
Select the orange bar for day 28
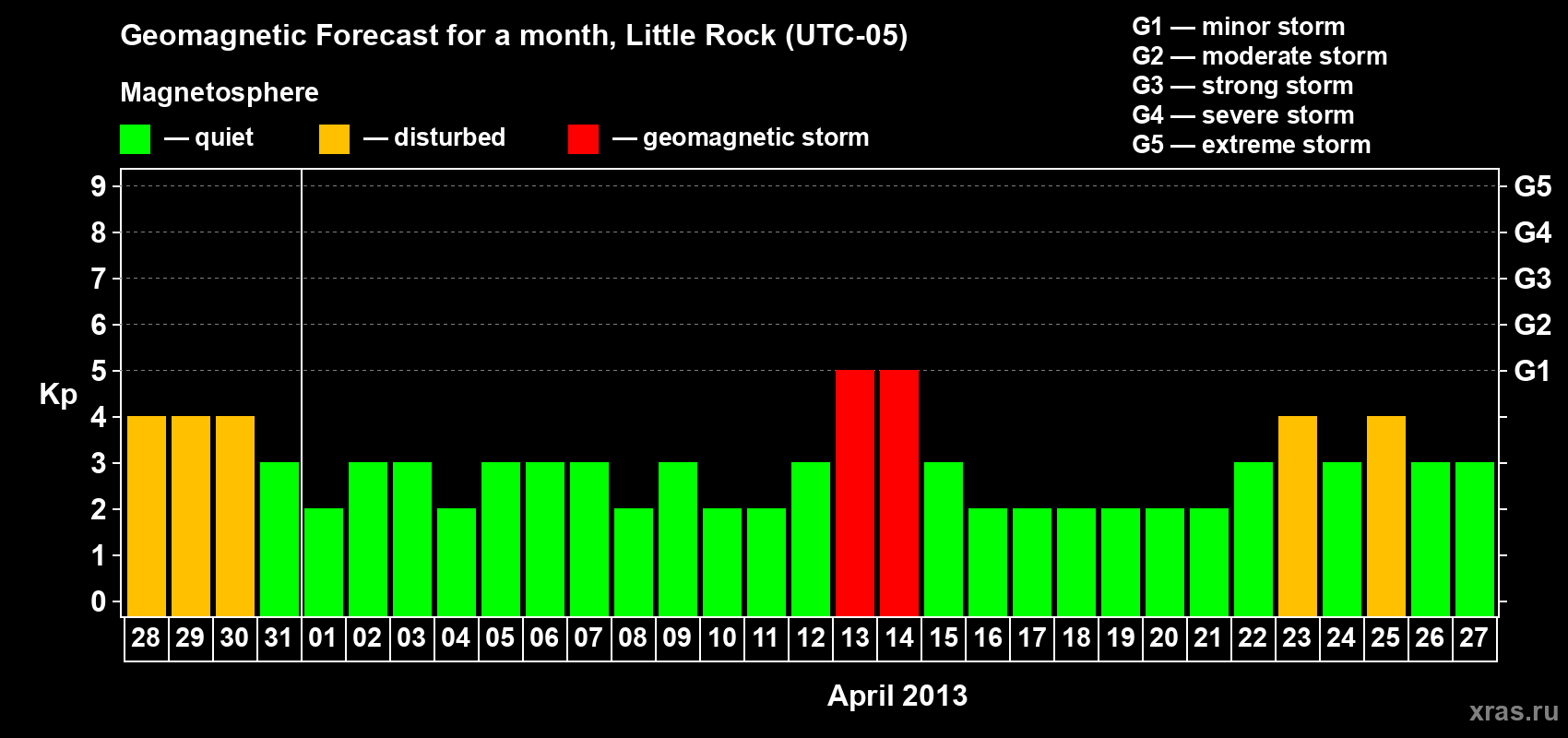(x=147, y=516)
